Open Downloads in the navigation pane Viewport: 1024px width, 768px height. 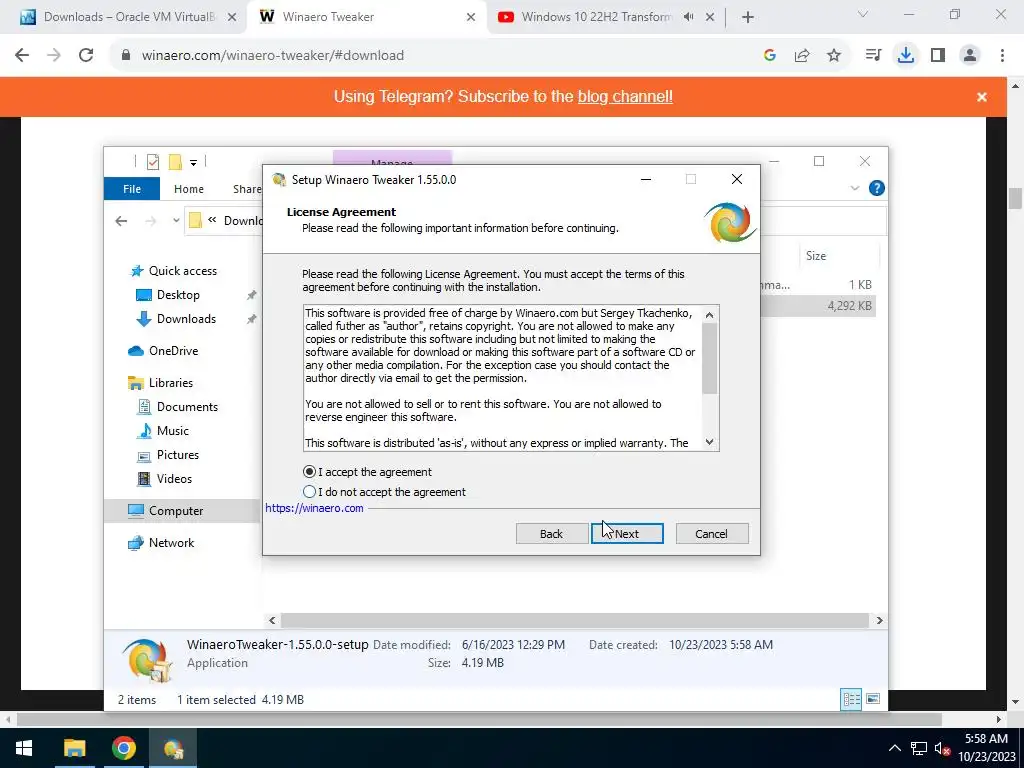pos(176,319)
